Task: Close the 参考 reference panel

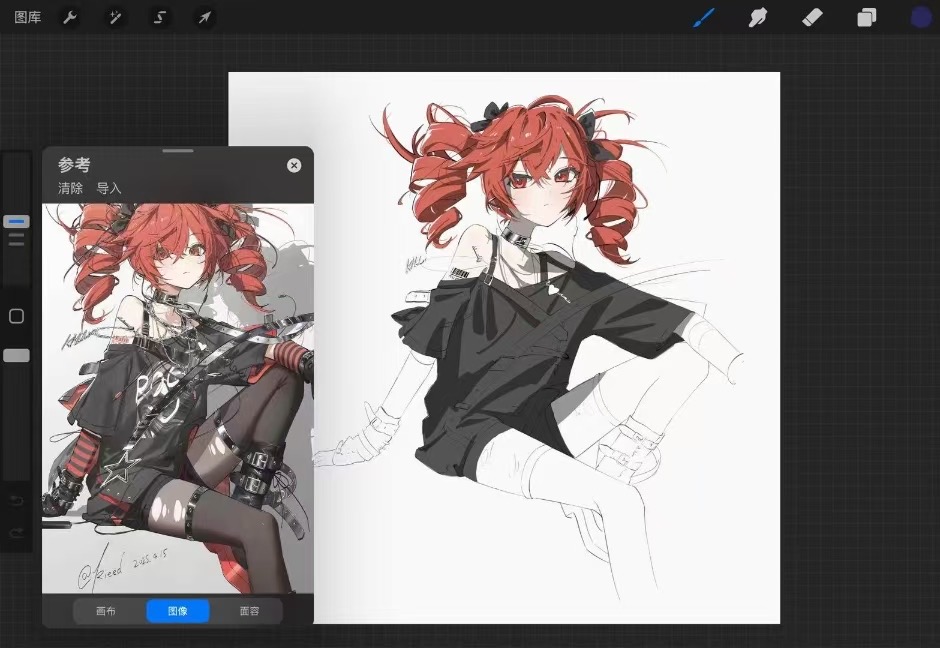Action: pos(294,165)
